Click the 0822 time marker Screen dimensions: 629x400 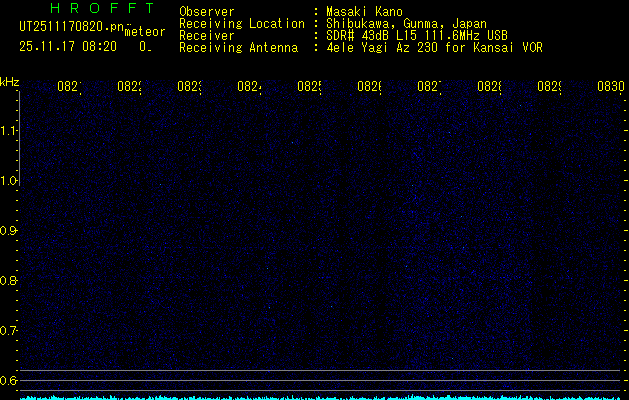130,86
